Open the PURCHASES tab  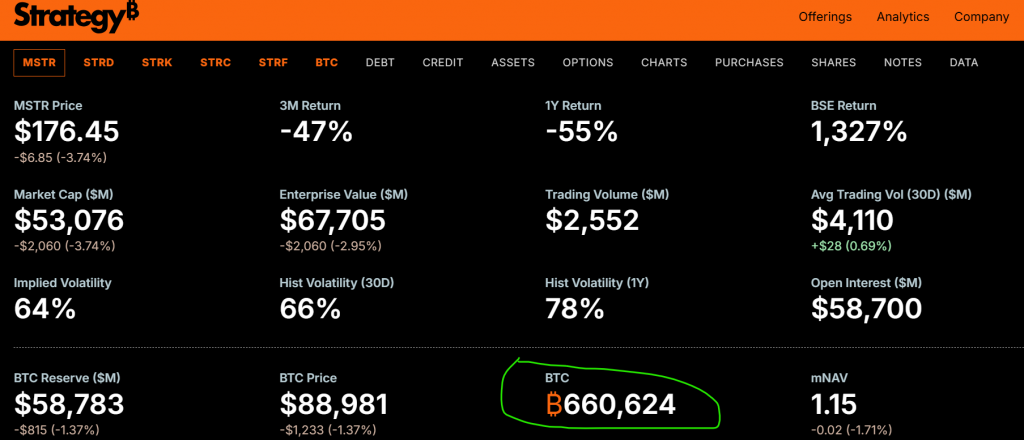point(749,63)
